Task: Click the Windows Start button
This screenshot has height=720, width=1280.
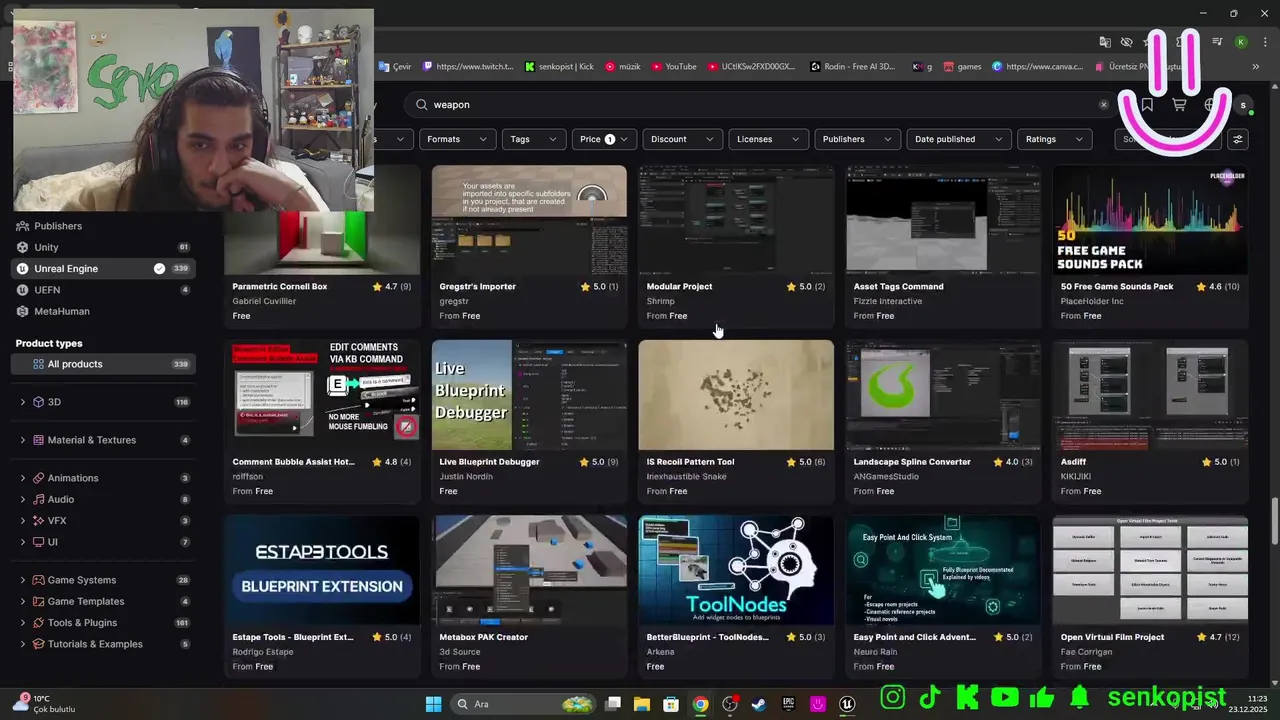Action: (x=433, y=704)
